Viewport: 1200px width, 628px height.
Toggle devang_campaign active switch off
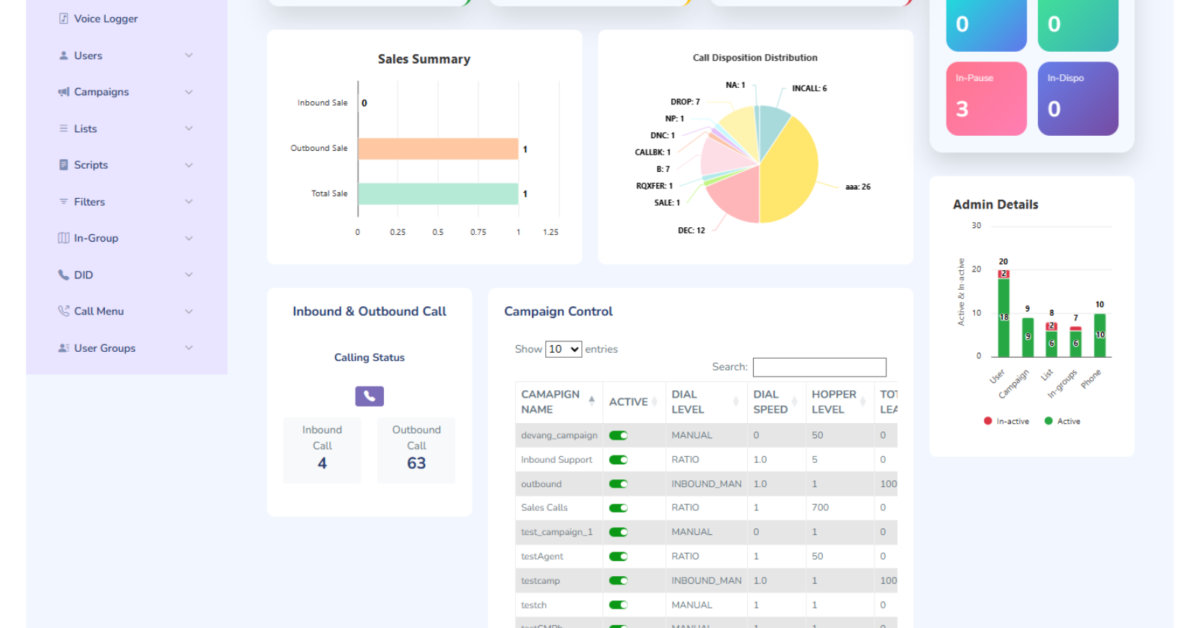click(618, 436)
